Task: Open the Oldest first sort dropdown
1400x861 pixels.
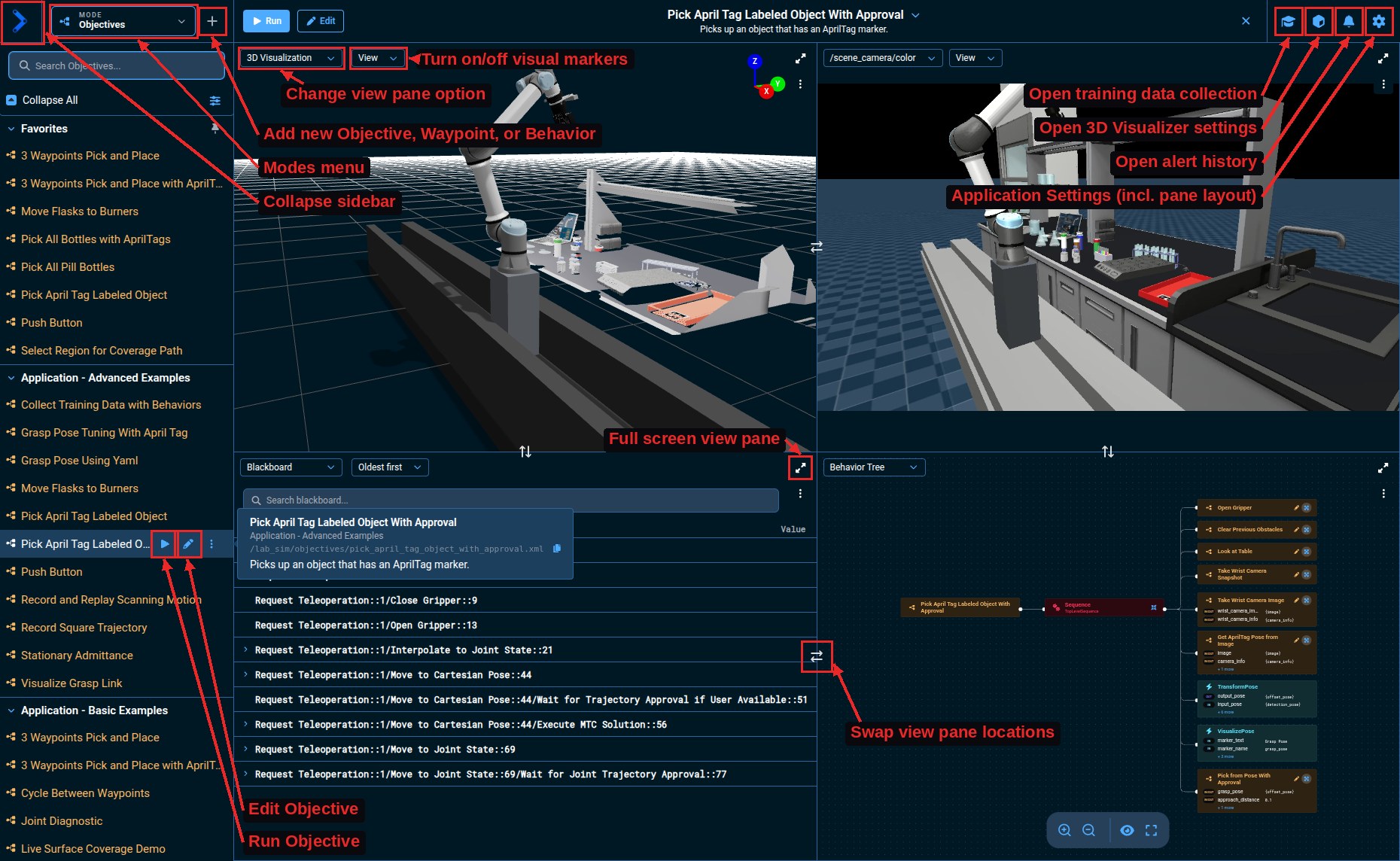Action: pos(390,467)
